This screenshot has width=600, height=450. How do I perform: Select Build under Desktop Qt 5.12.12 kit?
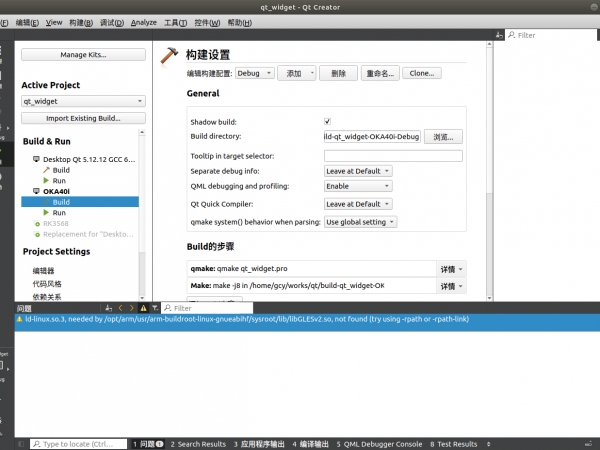pos(61,170)
